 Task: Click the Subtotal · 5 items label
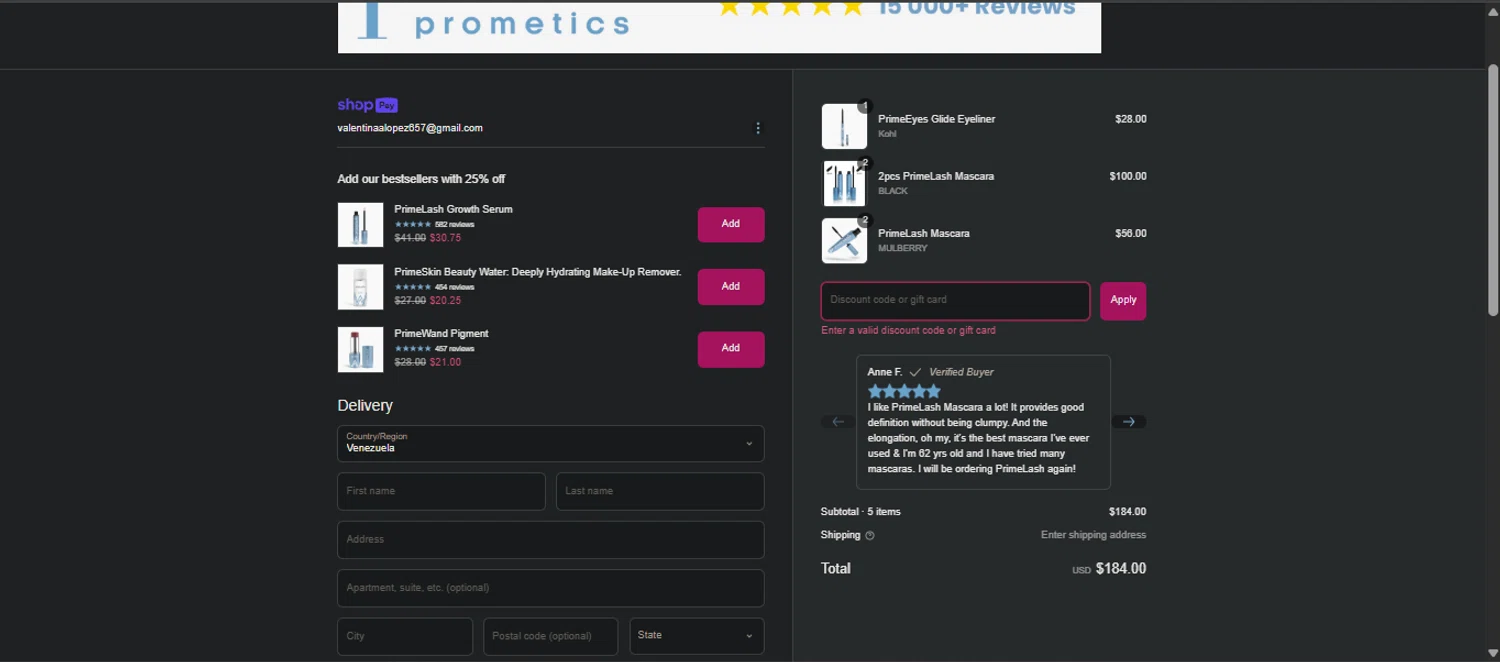click(x=860, y=512)
